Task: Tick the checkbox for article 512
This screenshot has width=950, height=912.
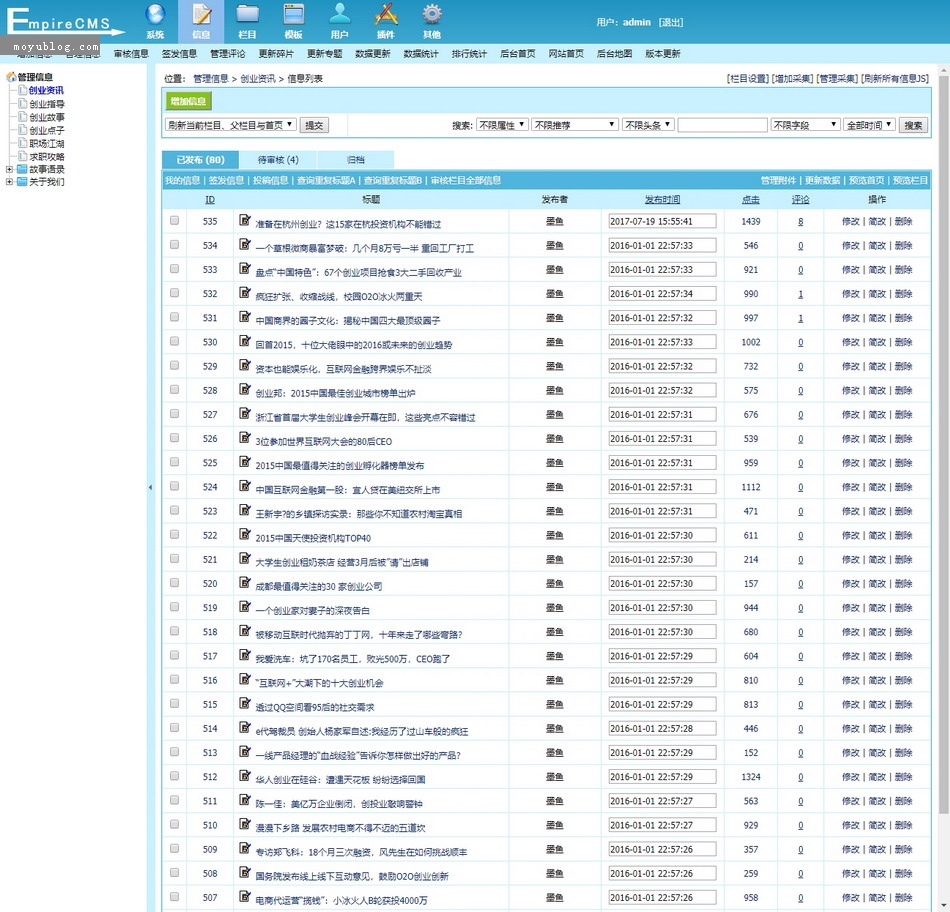Action: pyautogui.click(x=174, y=776)
